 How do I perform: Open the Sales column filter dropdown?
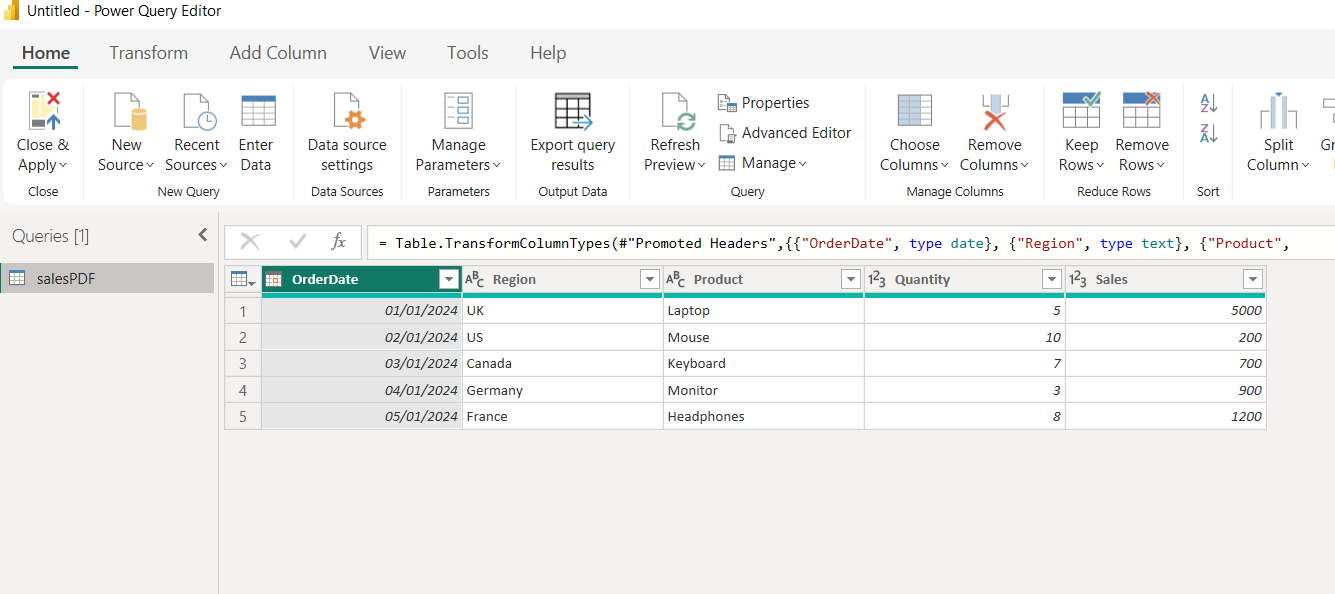pos(1252,280)
